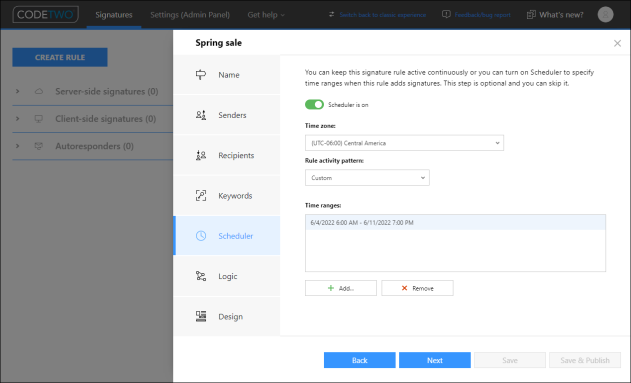Viewport: 631px width, 383px height.
Task: Open the Design layout icon step
Action: 201,316
